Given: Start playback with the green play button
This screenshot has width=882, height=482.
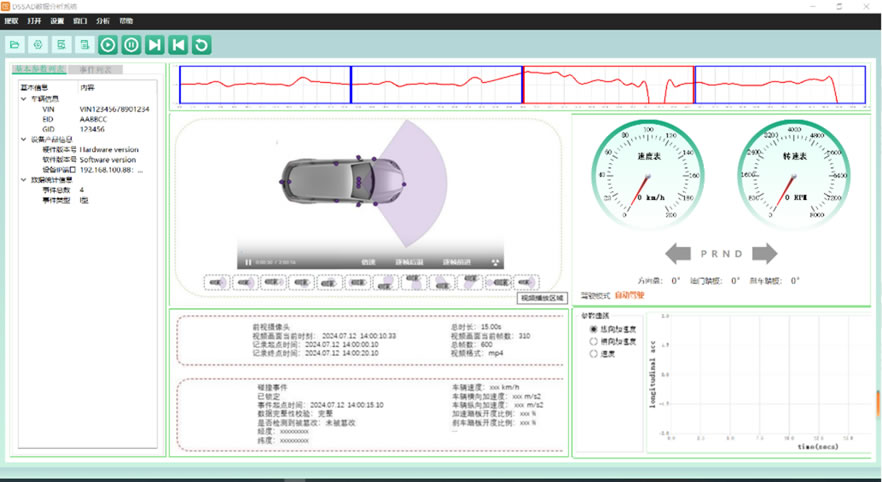Looking at the screenshot, I should pos(108,44).
